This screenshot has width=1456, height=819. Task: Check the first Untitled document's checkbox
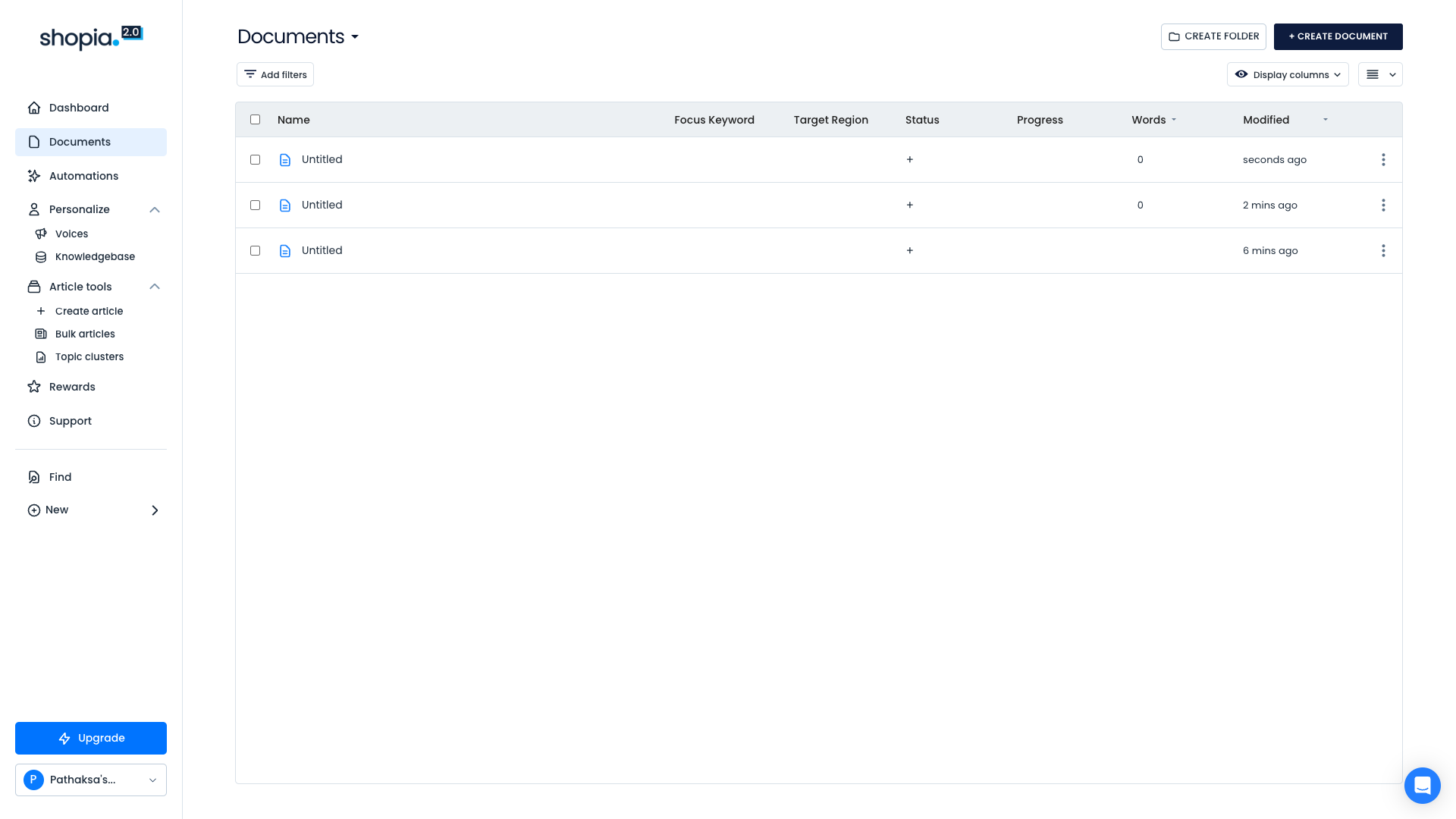[x=255, y=160]
